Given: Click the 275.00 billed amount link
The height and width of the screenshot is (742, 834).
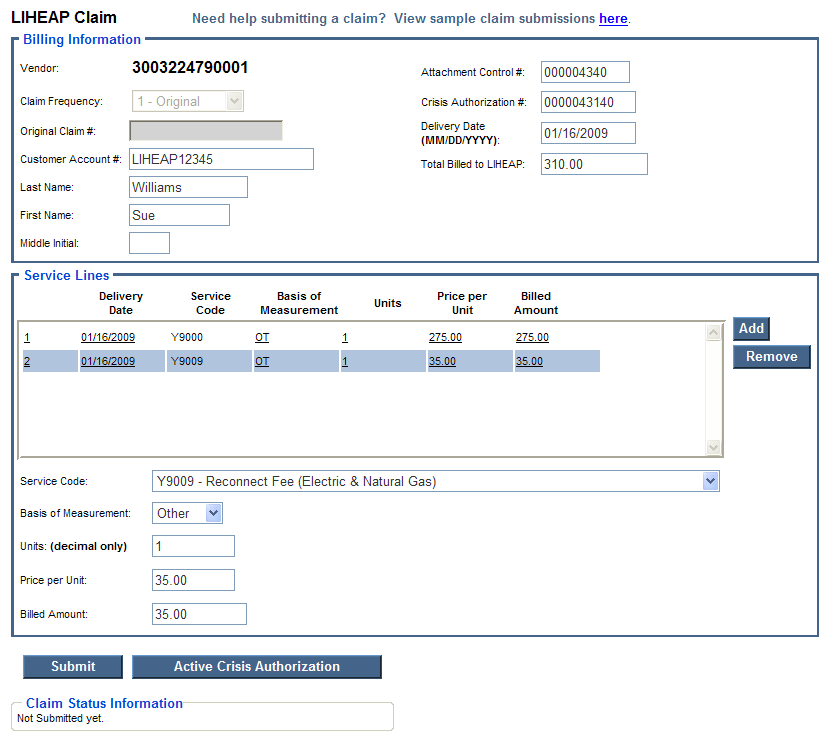Looking at the screenshot, I should tap(532, 338).
